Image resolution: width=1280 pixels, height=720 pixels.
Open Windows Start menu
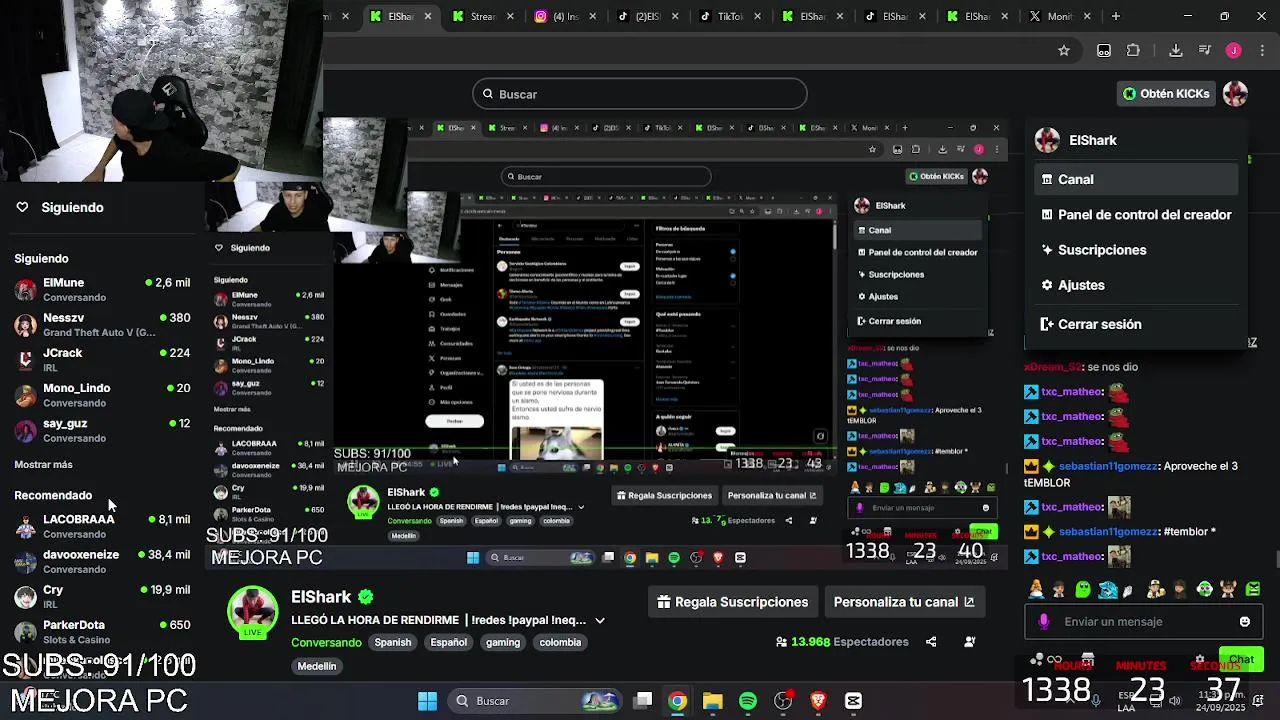coord(427,701)
